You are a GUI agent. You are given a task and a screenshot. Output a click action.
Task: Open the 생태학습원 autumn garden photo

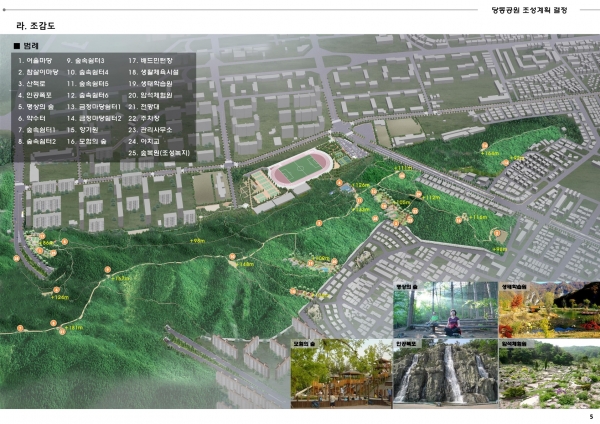[549, 310]
